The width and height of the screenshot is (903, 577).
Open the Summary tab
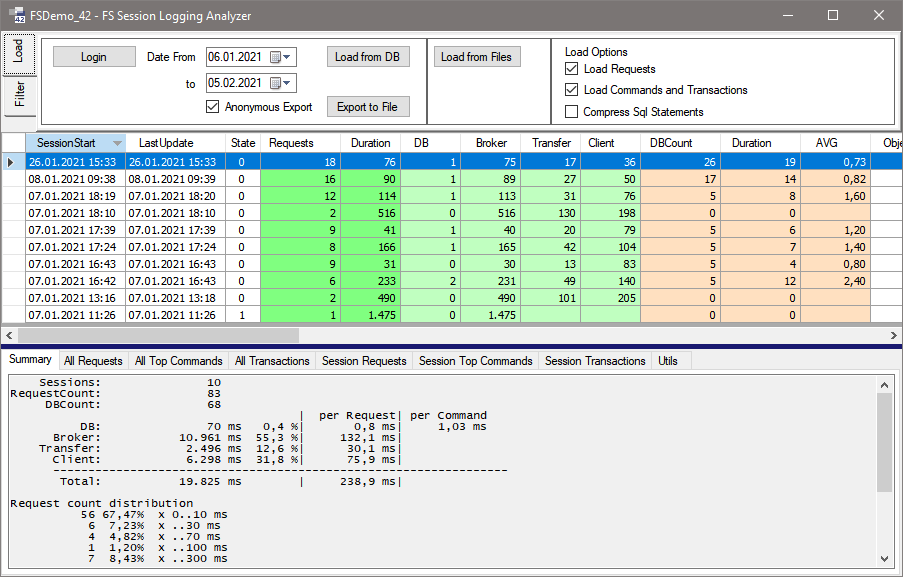(x=30, y=359)
